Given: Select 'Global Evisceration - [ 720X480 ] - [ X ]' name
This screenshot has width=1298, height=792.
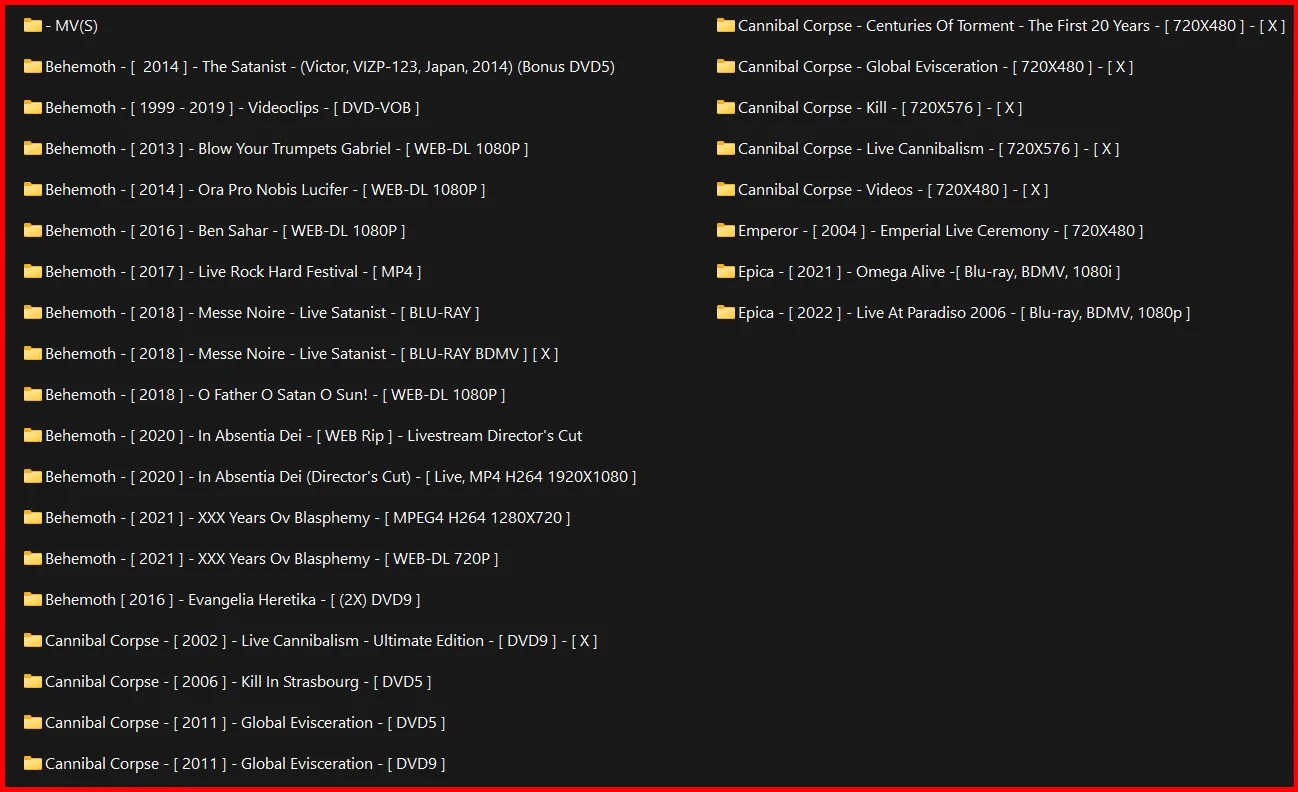Looking at the screenshot, I should (936, 67).
